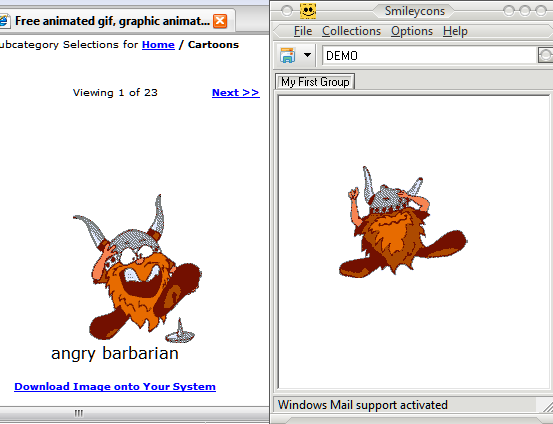Select the My First Group tab

(315, 82)
